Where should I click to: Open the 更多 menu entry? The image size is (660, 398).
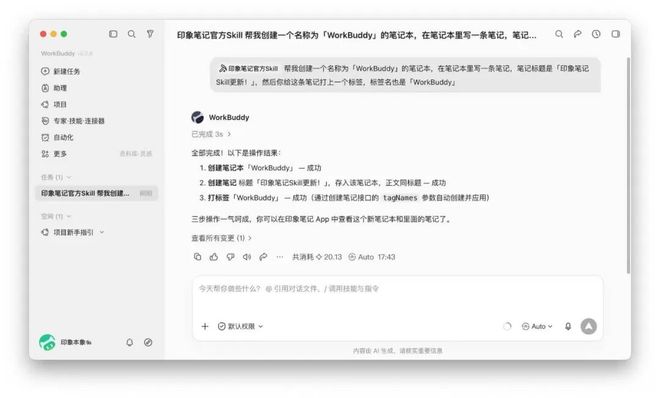(54, 154)
